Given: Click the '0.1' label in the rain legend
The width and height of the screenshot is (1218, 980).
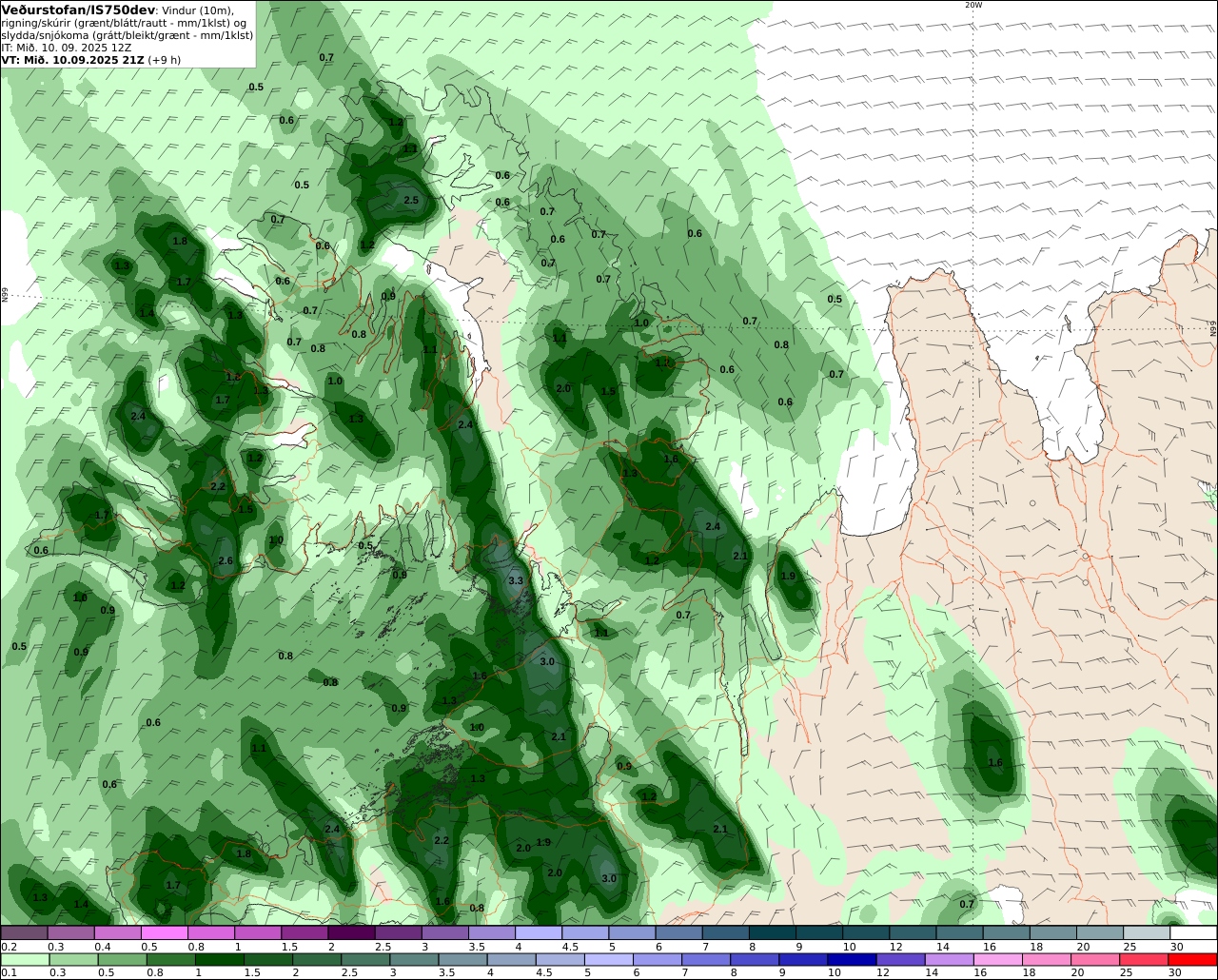Looking at the screenshot, I should pos(9,972).
